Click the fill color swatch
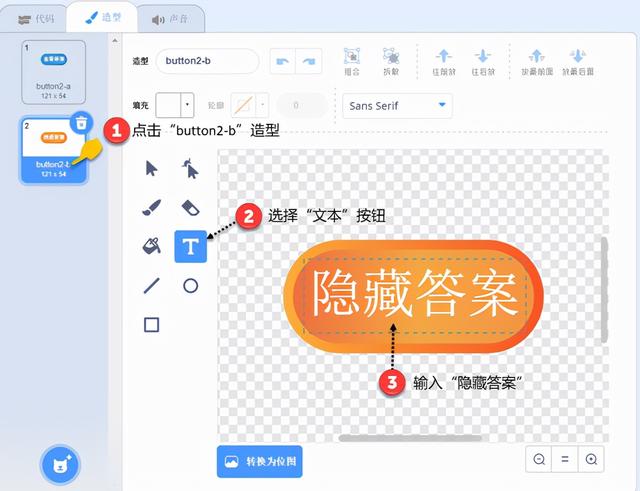 pyautogui.click(x=168, y=105)
